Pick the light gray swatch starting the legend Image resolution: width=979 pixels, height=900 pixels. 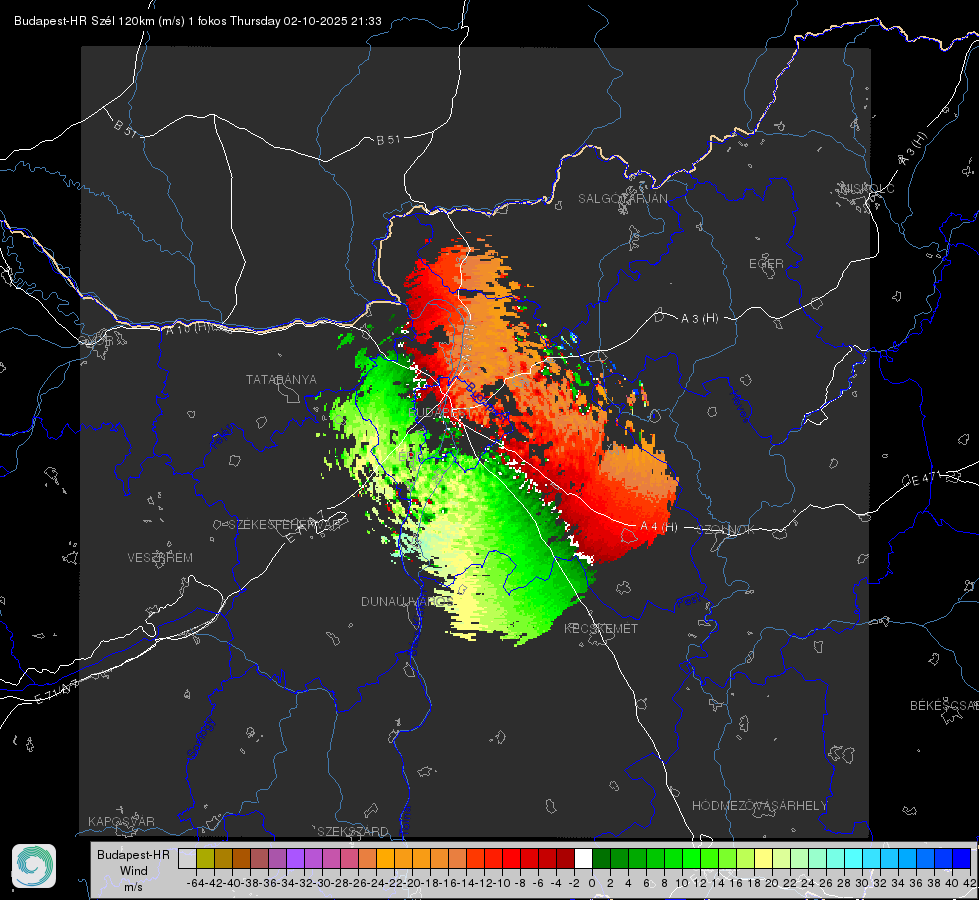(x=187, y=858)
